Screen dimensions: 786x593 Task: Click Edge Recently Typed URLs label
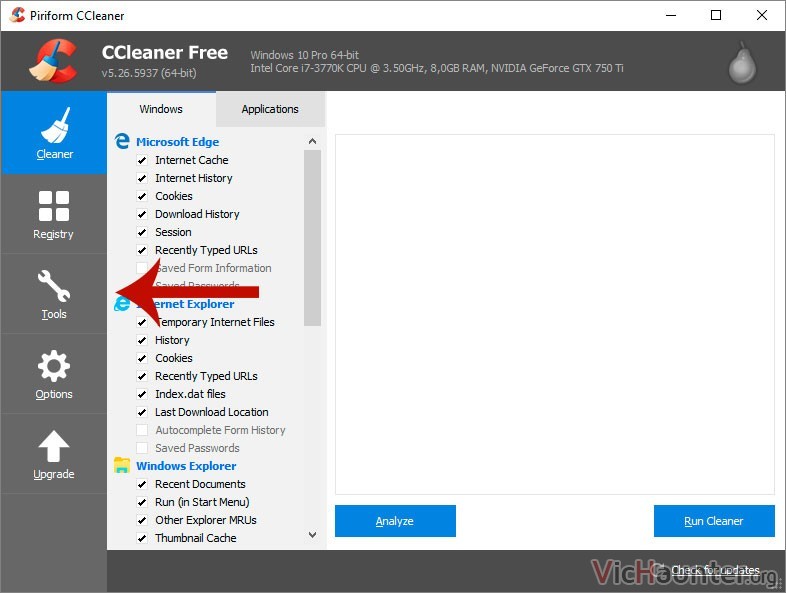[206, 250]
